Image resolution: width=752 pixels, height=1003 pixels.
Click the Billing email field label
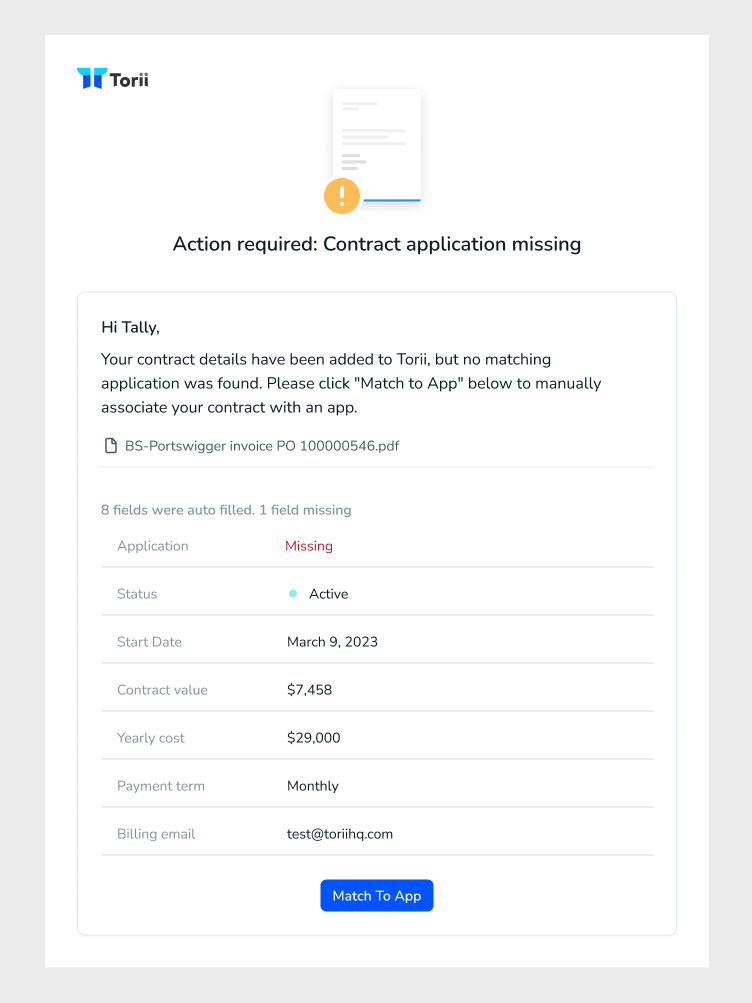pyautogui.click(x=156, y=834)
